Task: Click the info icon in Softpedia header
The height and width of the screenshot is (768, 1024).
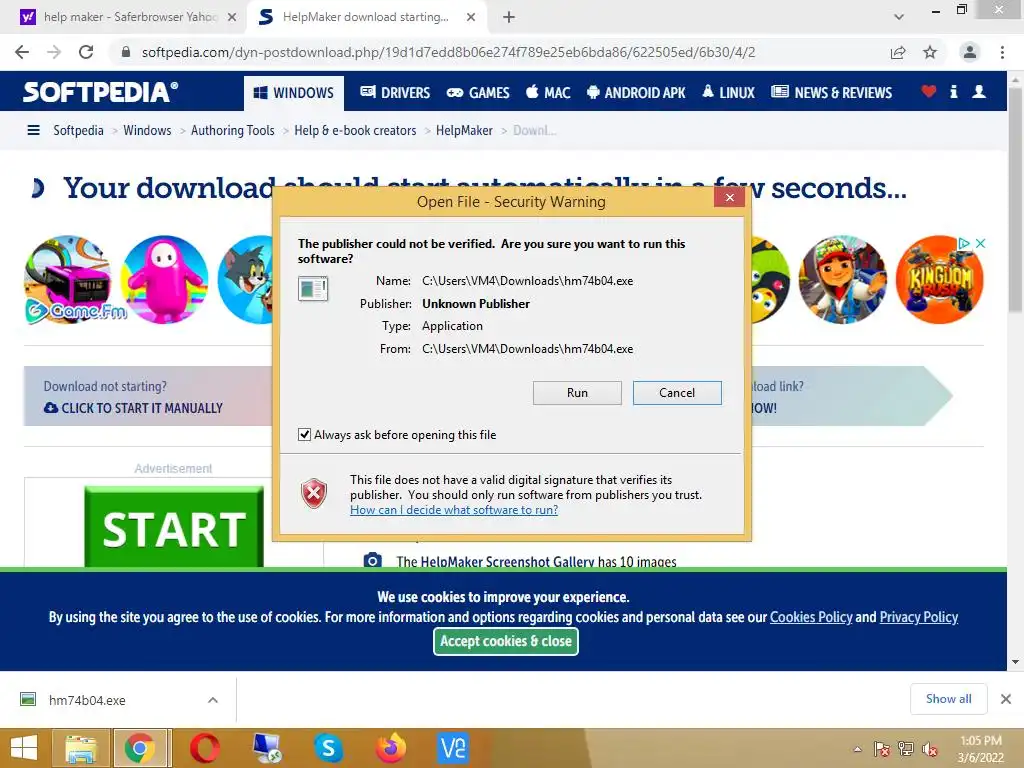Action: tap(953, 91)
